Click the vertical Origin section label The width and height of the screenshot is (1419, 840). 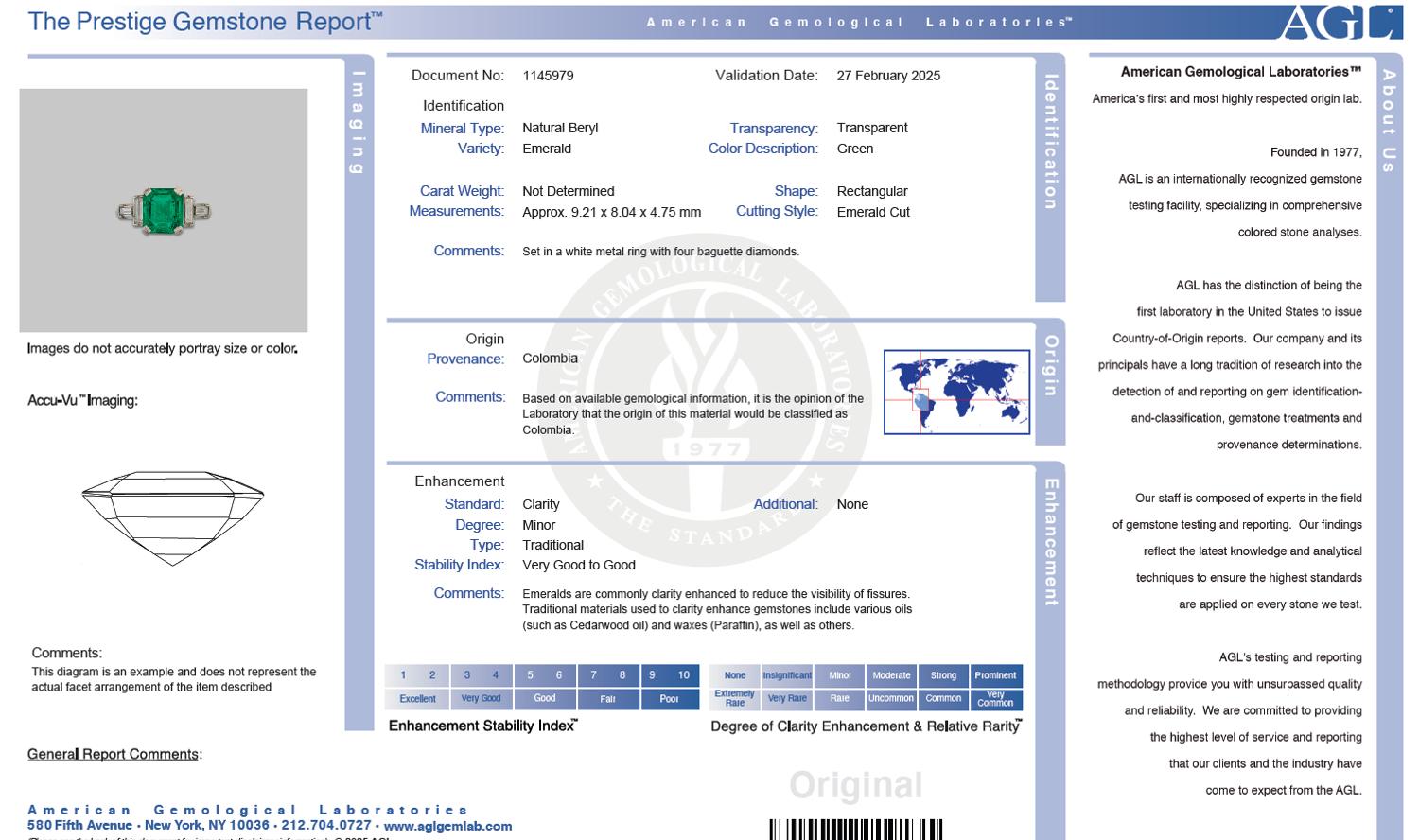[1050, 365]
